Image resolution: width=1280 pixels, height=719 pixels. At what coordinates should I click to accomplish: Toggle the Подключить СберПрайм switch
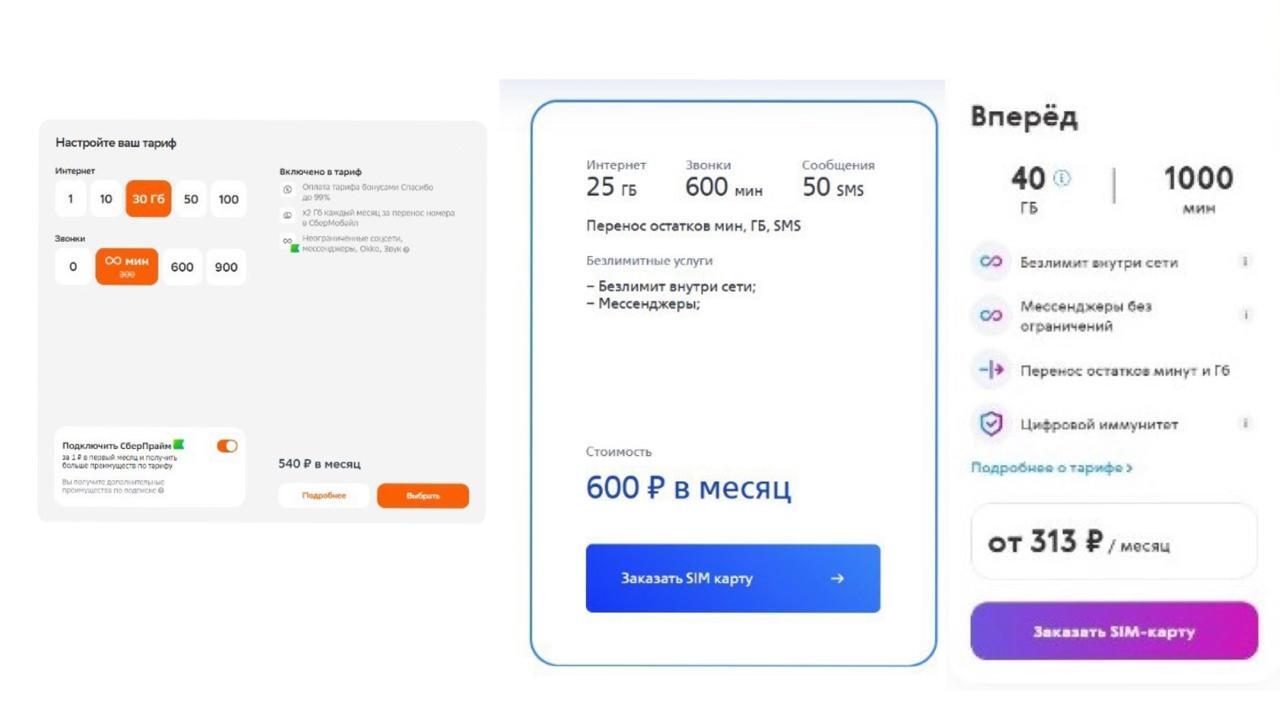[227, 446]
